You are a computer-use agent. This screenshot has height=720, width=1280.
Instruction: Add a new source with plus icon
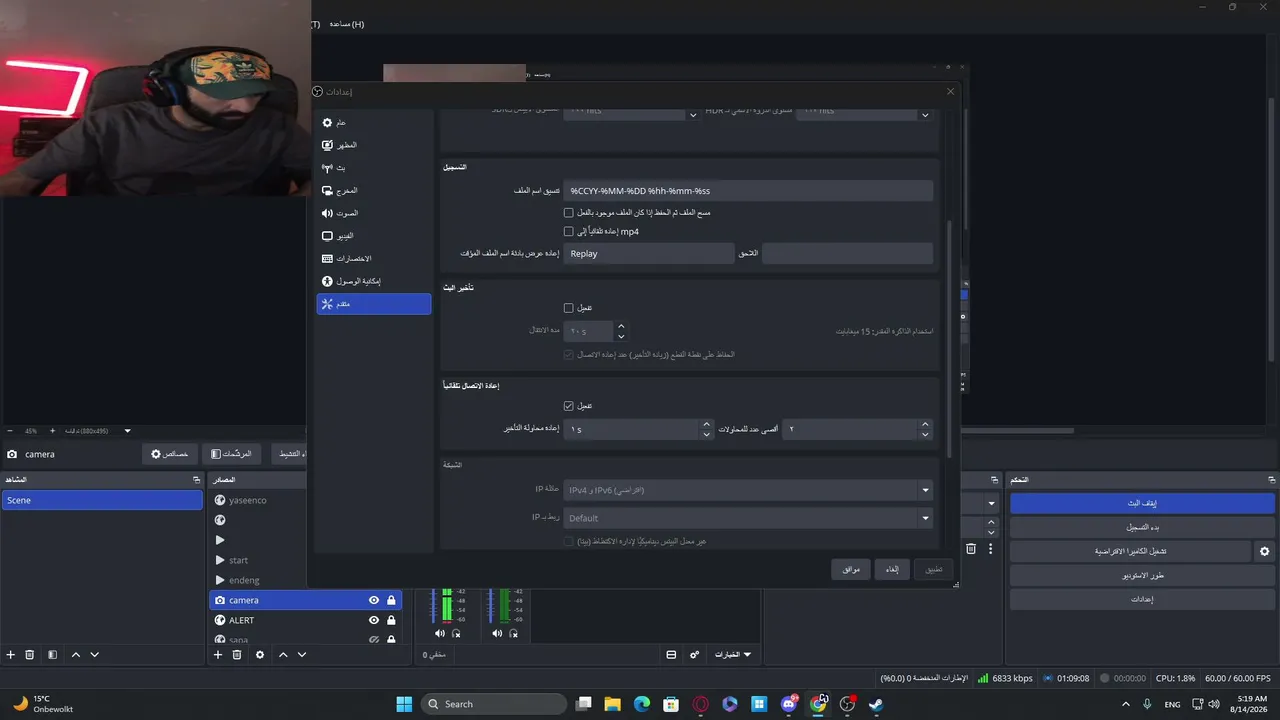click(218, 655)
